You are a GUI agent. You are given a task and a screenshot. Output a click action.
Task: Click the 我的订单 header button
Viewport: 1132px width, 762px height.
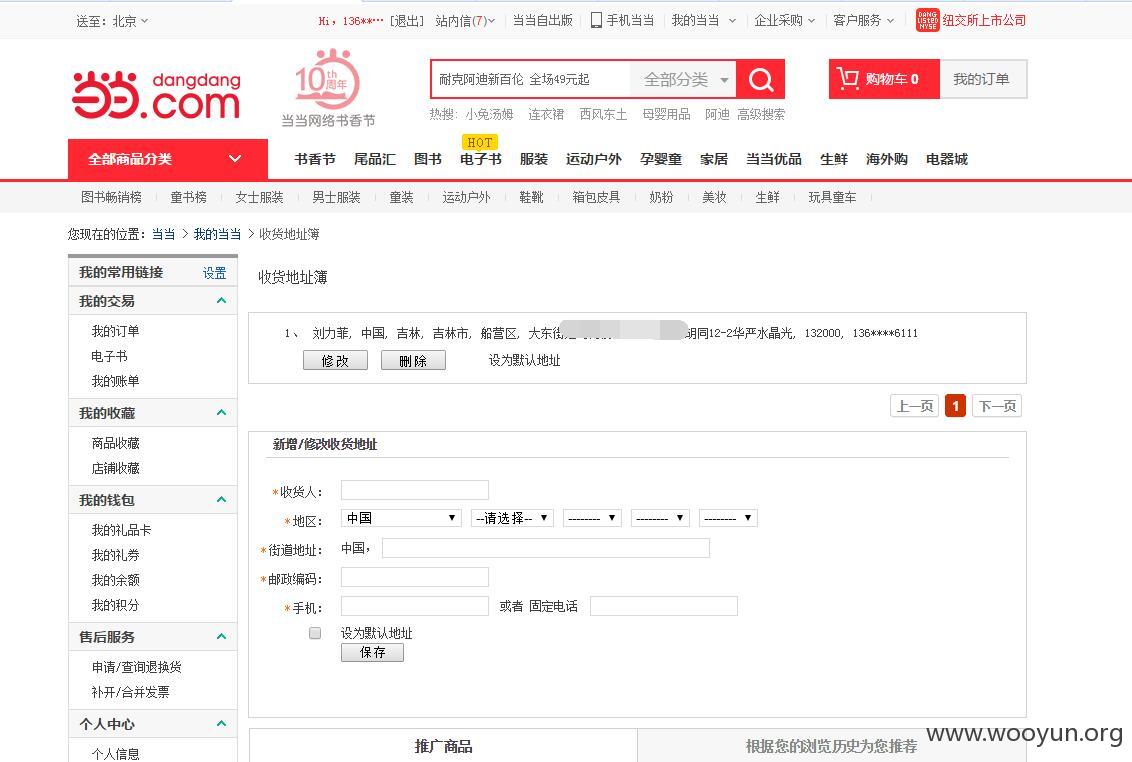[982, 79]
